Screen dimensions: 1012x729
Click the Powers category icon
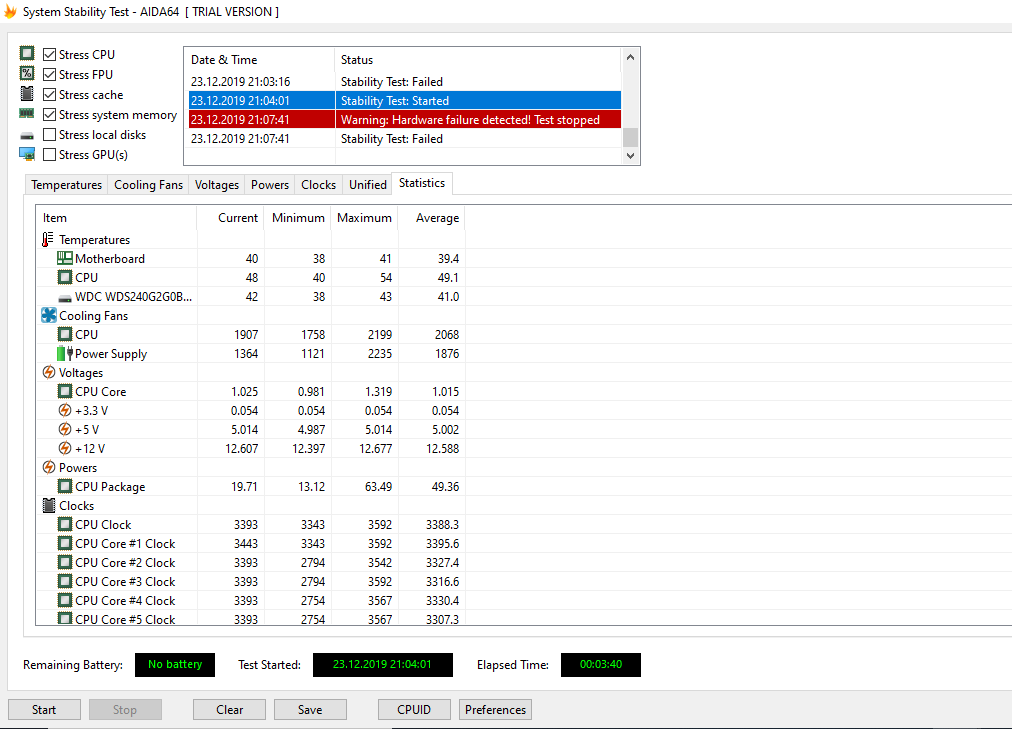pos(48,468)
